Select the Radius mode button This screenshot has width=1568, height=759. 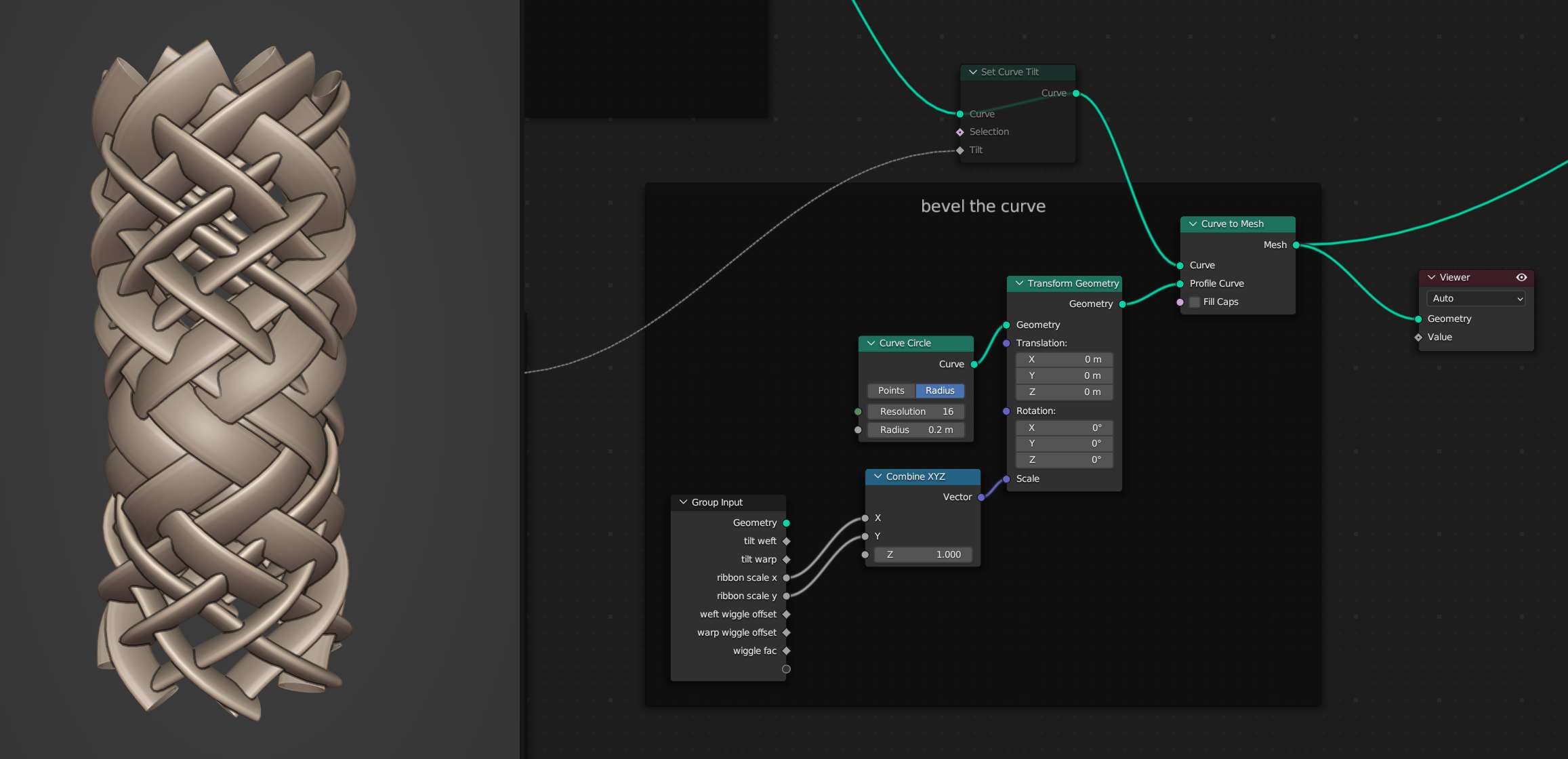point(940,391)
